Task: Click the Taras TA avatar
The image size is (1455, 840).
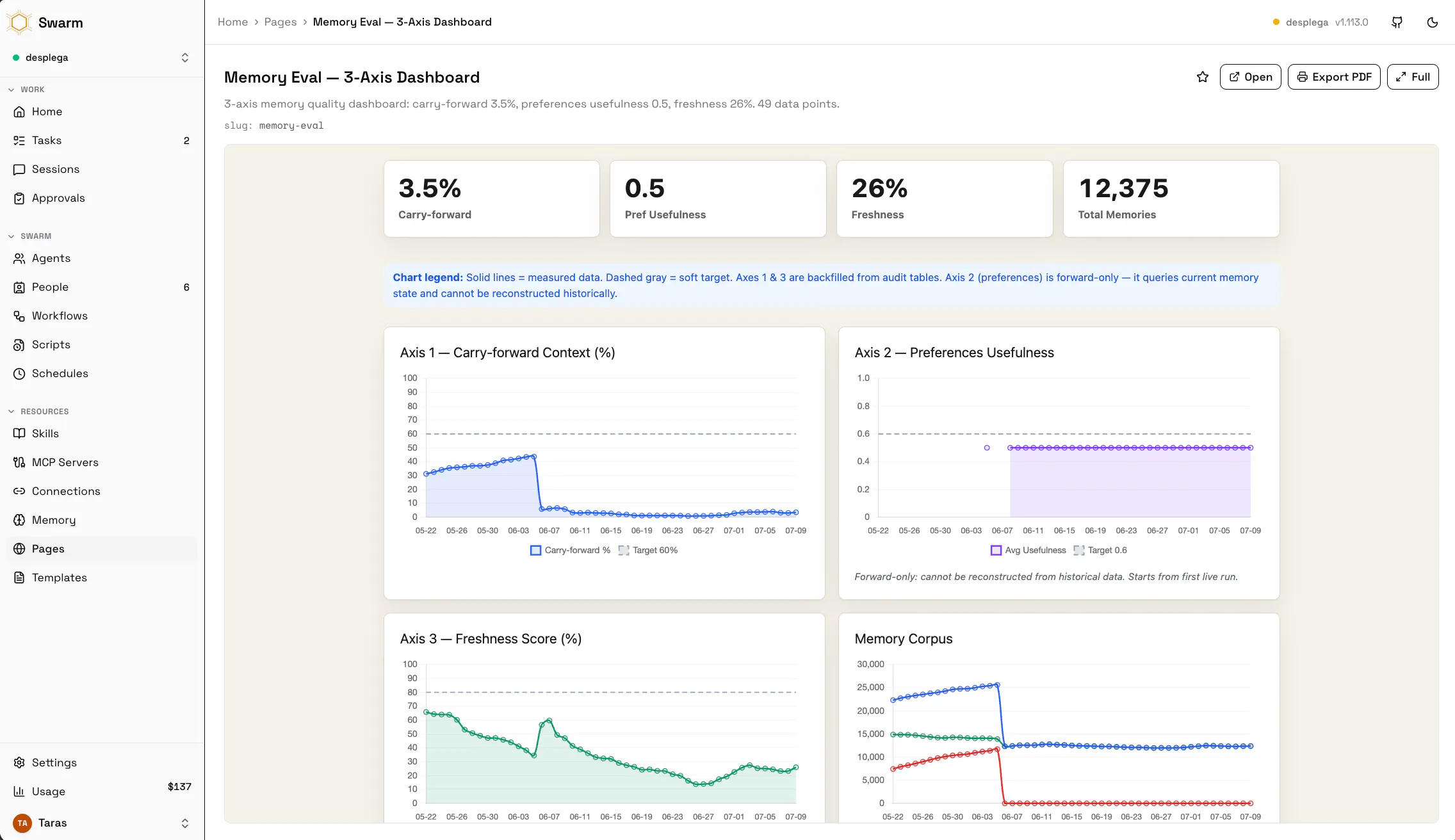Action: [x=22, y=823]
